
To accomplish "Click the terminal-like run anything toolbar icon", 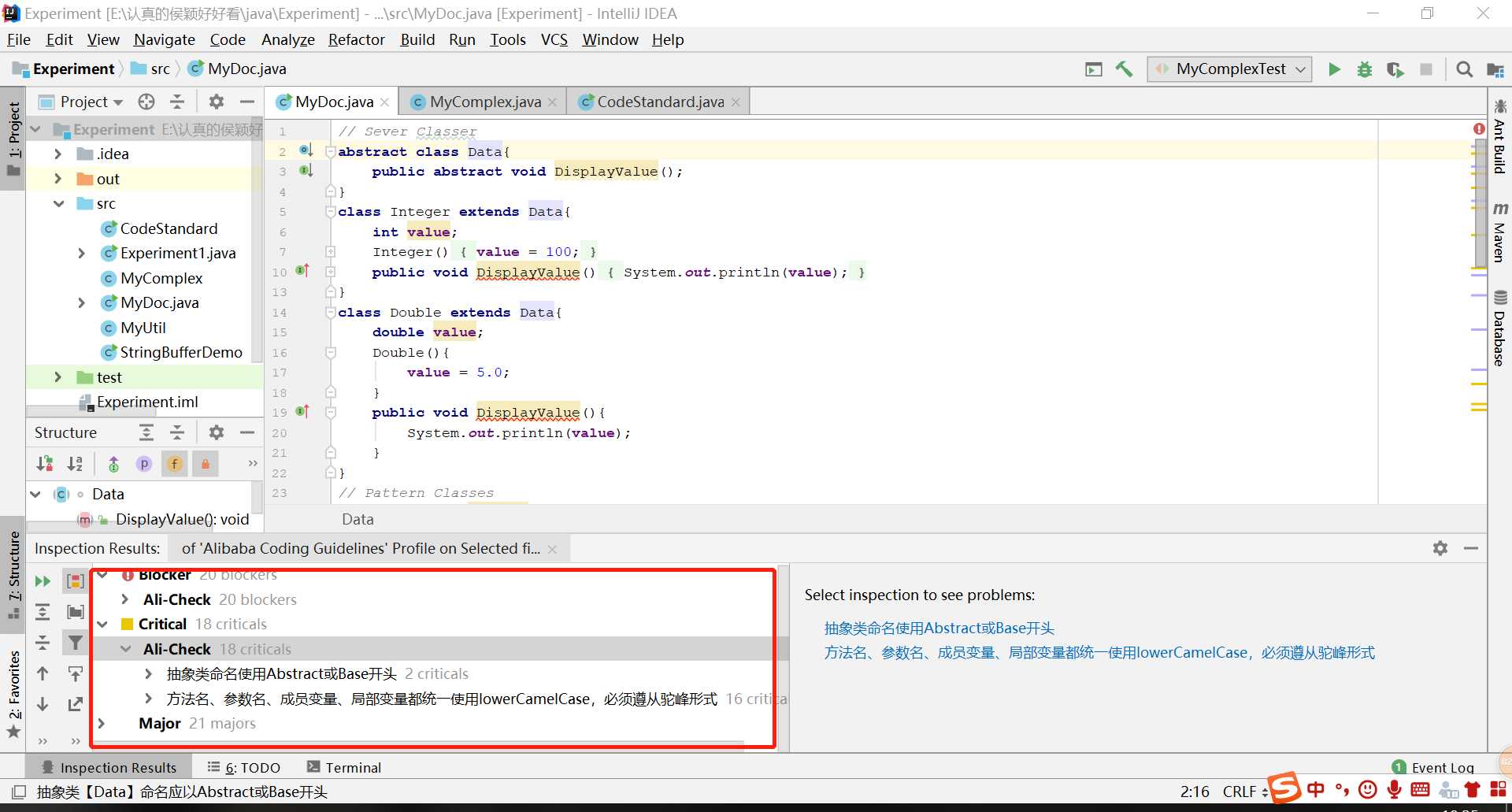I will point(1094,69).
